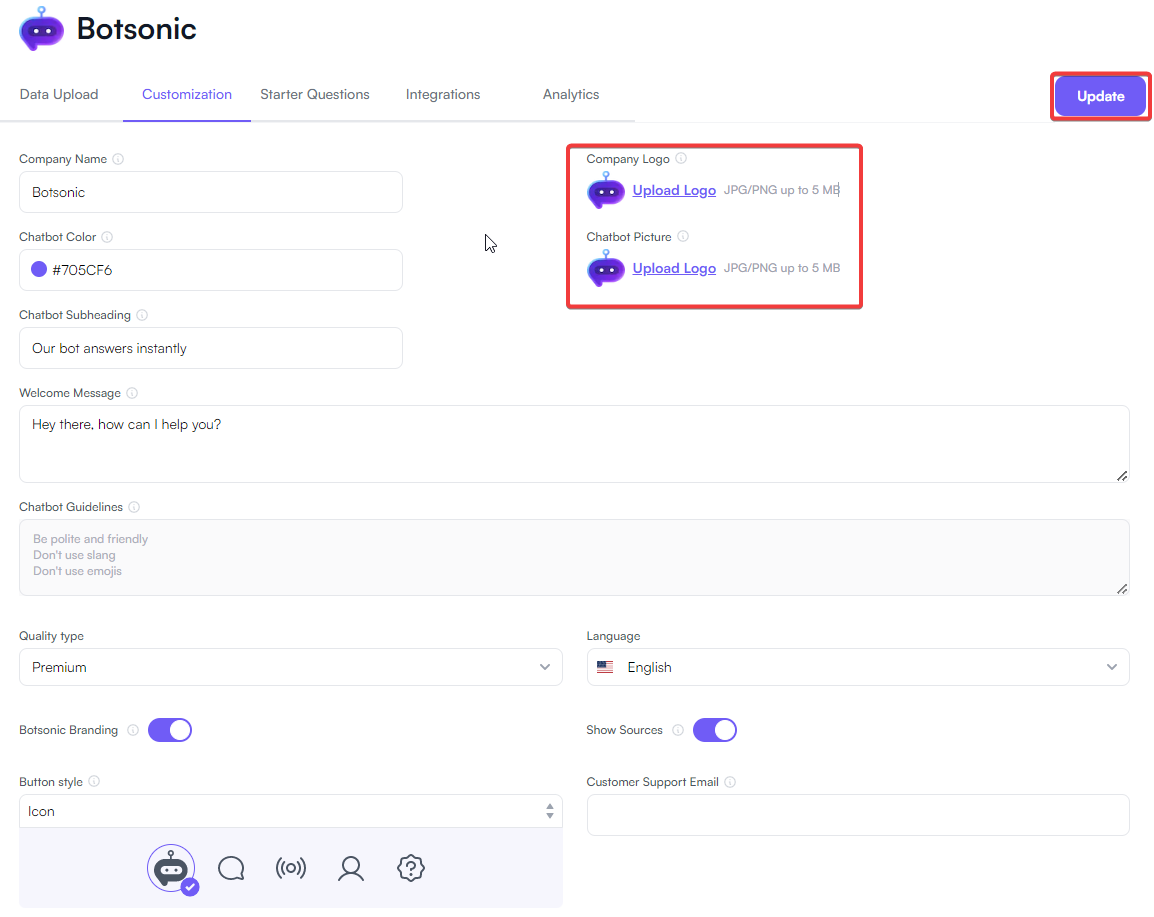Click the Customer Support Email input field
This screenshot has width=1154, height=917.
pos(857,815)
